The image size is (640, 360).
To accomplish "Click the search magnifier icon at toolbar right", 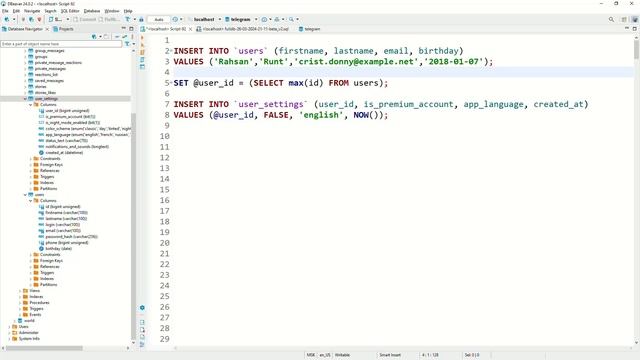I will [611, 19].
